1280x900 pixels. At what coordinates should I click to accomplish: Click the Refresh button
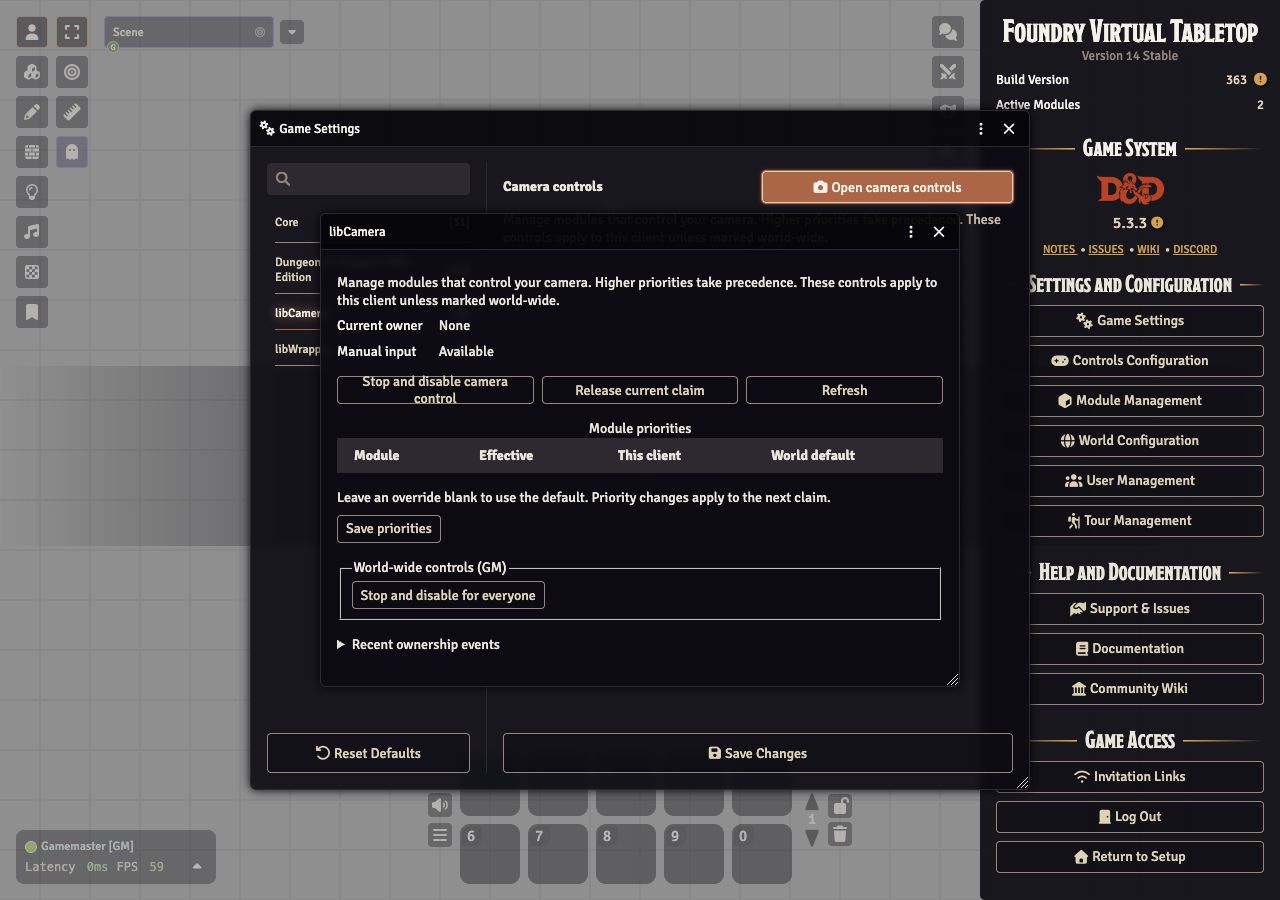coord(844,390)
